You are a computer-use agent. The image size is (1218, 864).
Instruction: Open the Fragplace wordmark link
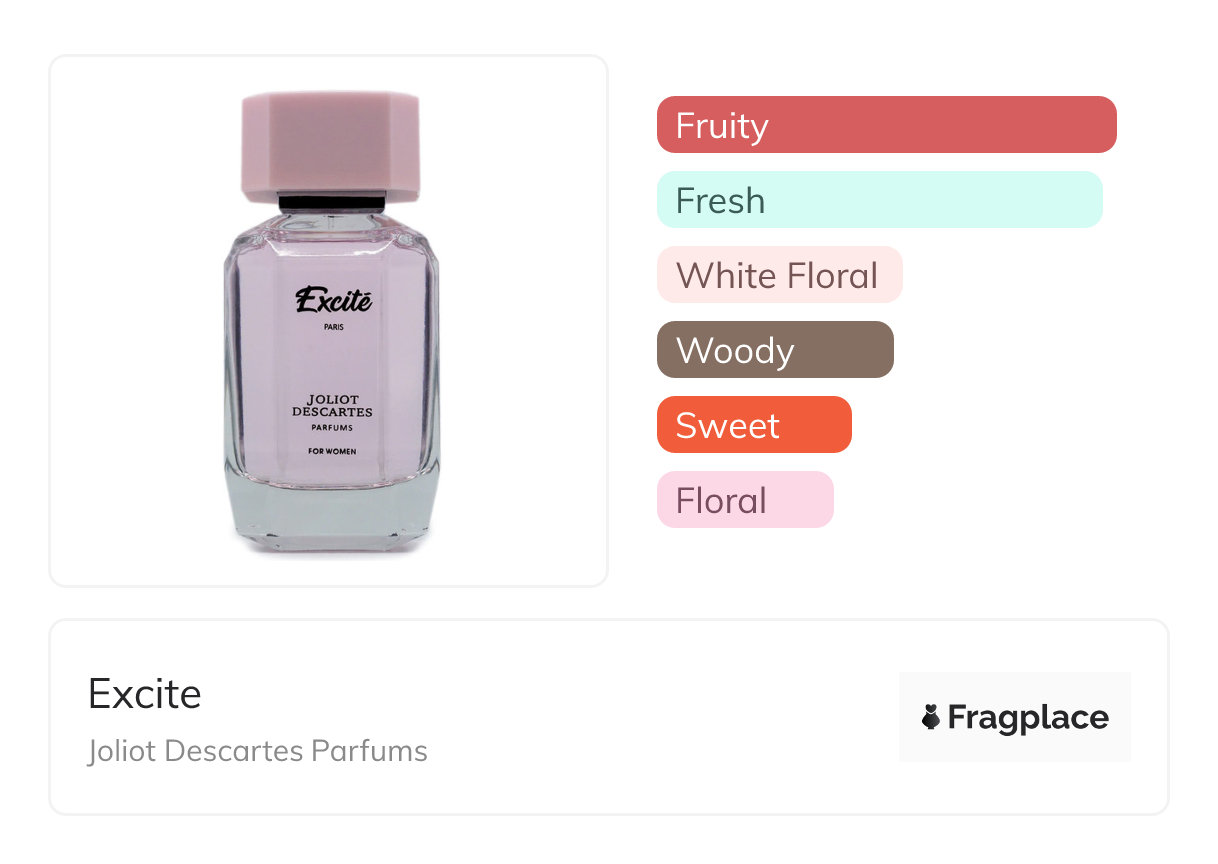[1027, 717]
